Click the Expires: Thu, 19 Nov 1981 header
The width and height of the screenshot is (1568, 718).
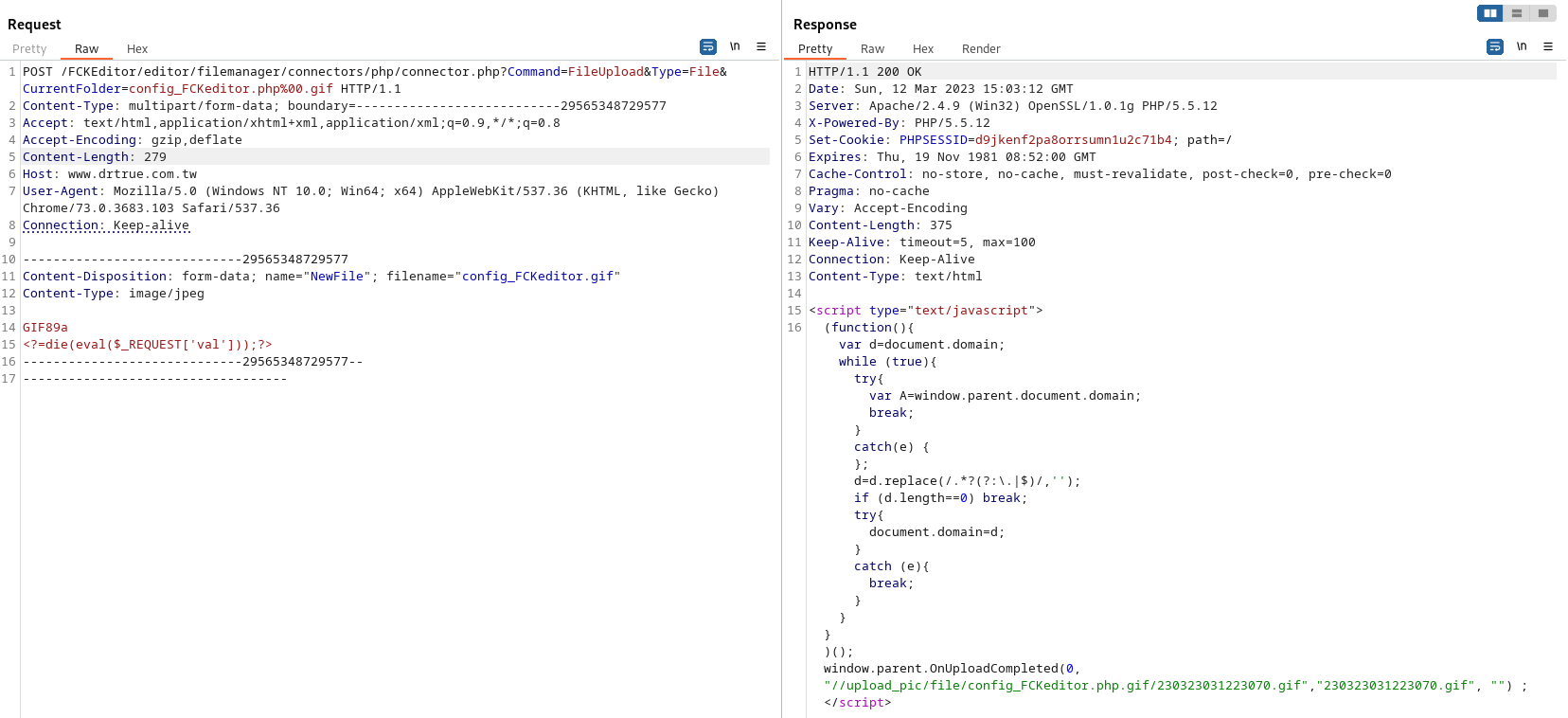[x=953, y=157]
